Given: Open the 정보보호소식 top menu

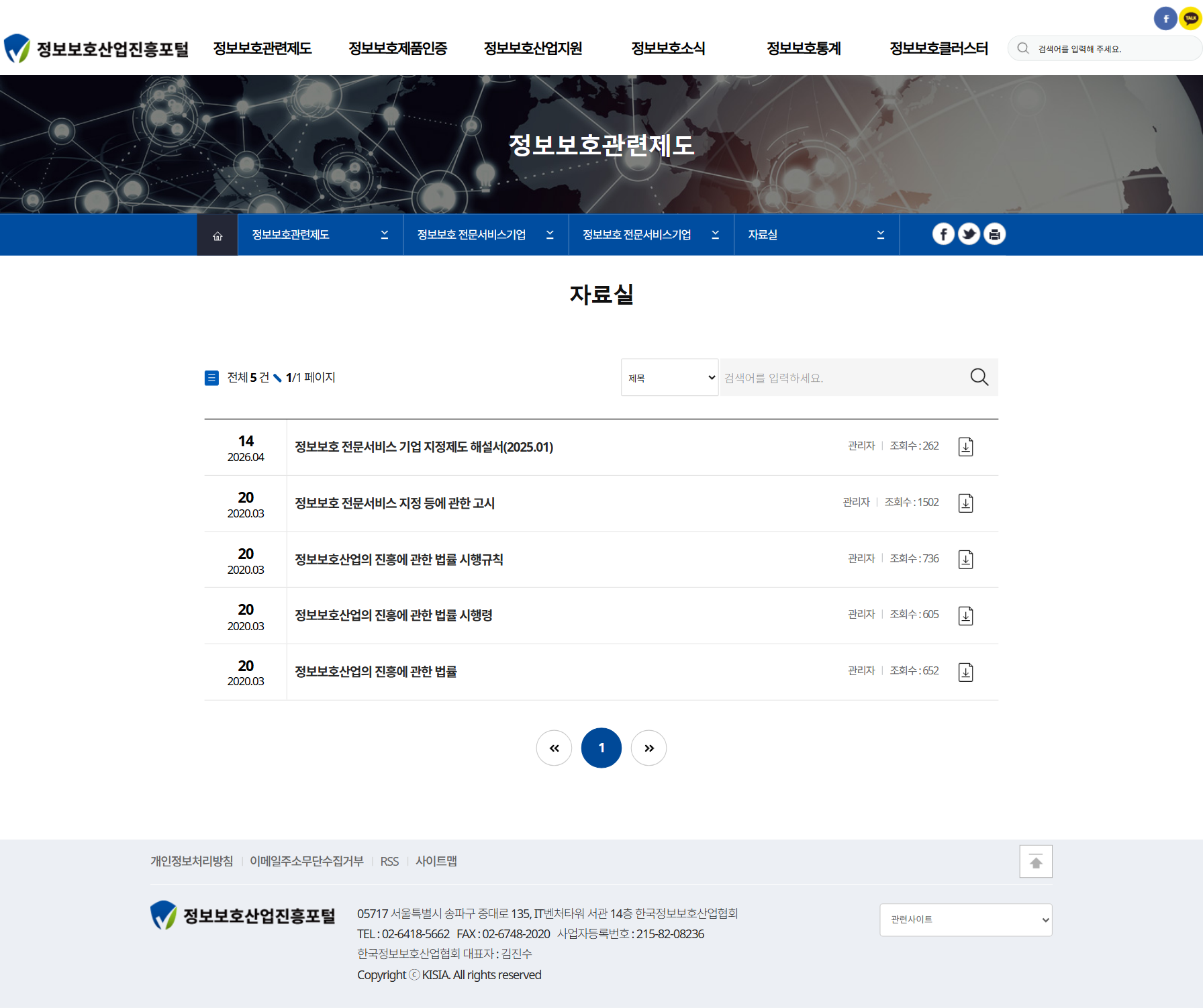Looking at the screenshot, I should [x=669, y=48].
